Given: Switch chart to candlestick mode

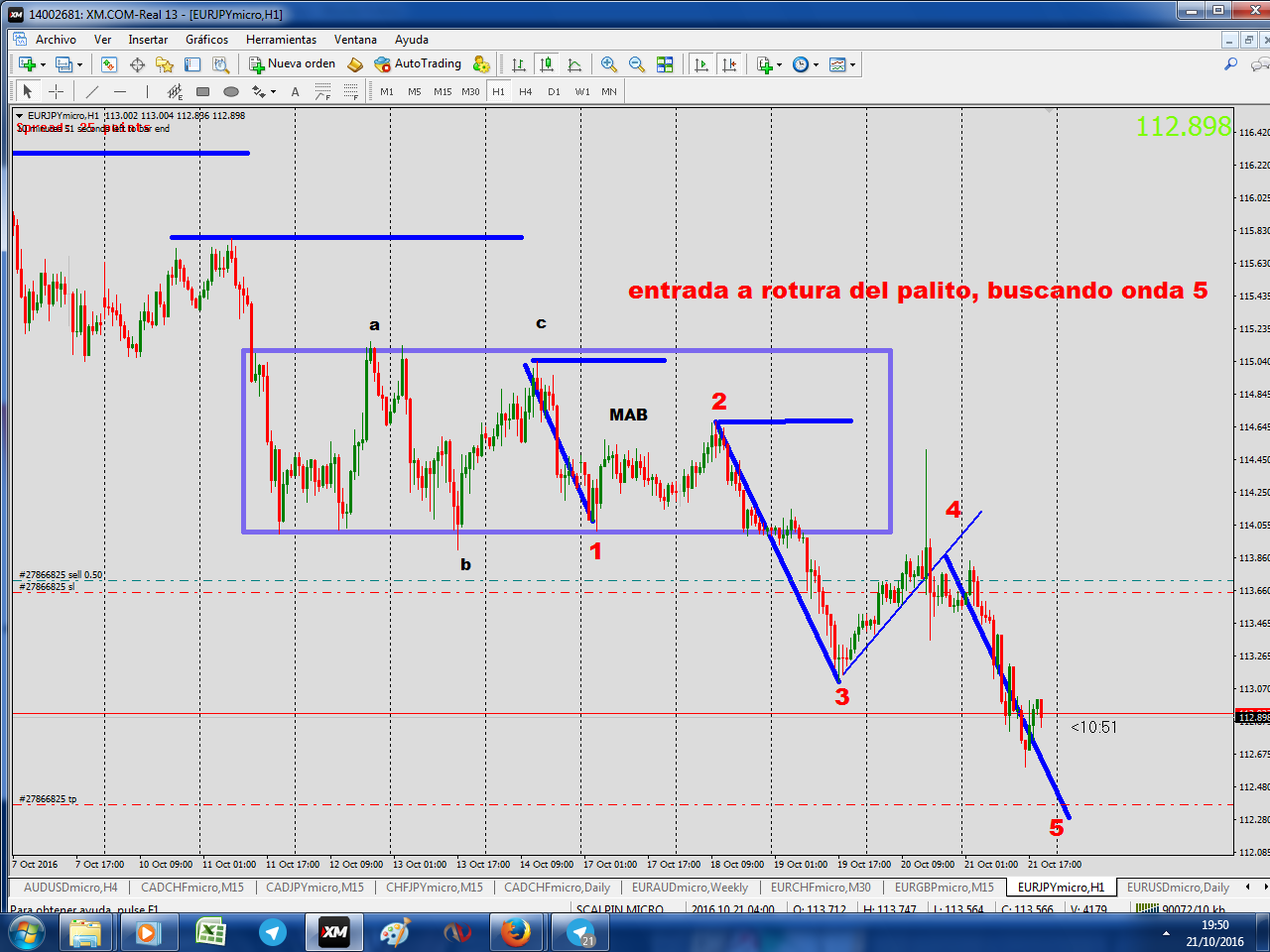Looking at the screenshot, I should point(546,64).
